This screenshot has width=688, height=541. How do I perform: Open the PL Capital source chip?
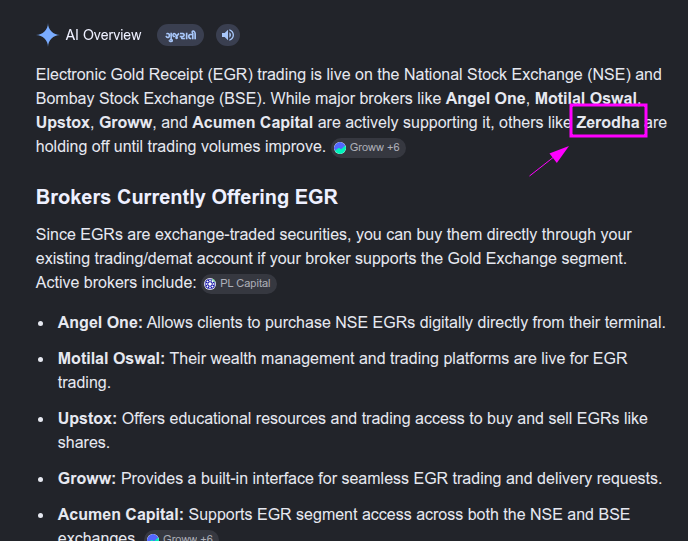pyautogui.click(x=239, y=284)
